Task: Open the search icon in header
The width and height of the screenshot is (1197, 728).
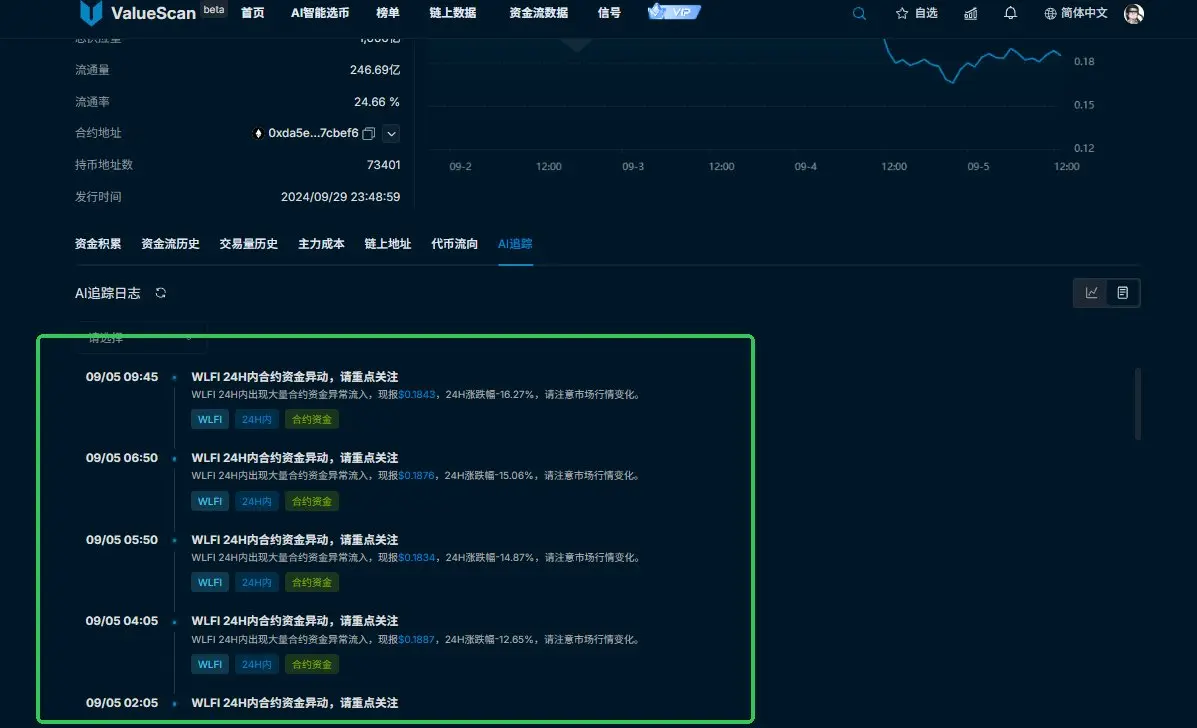Action: coord(859,13)
